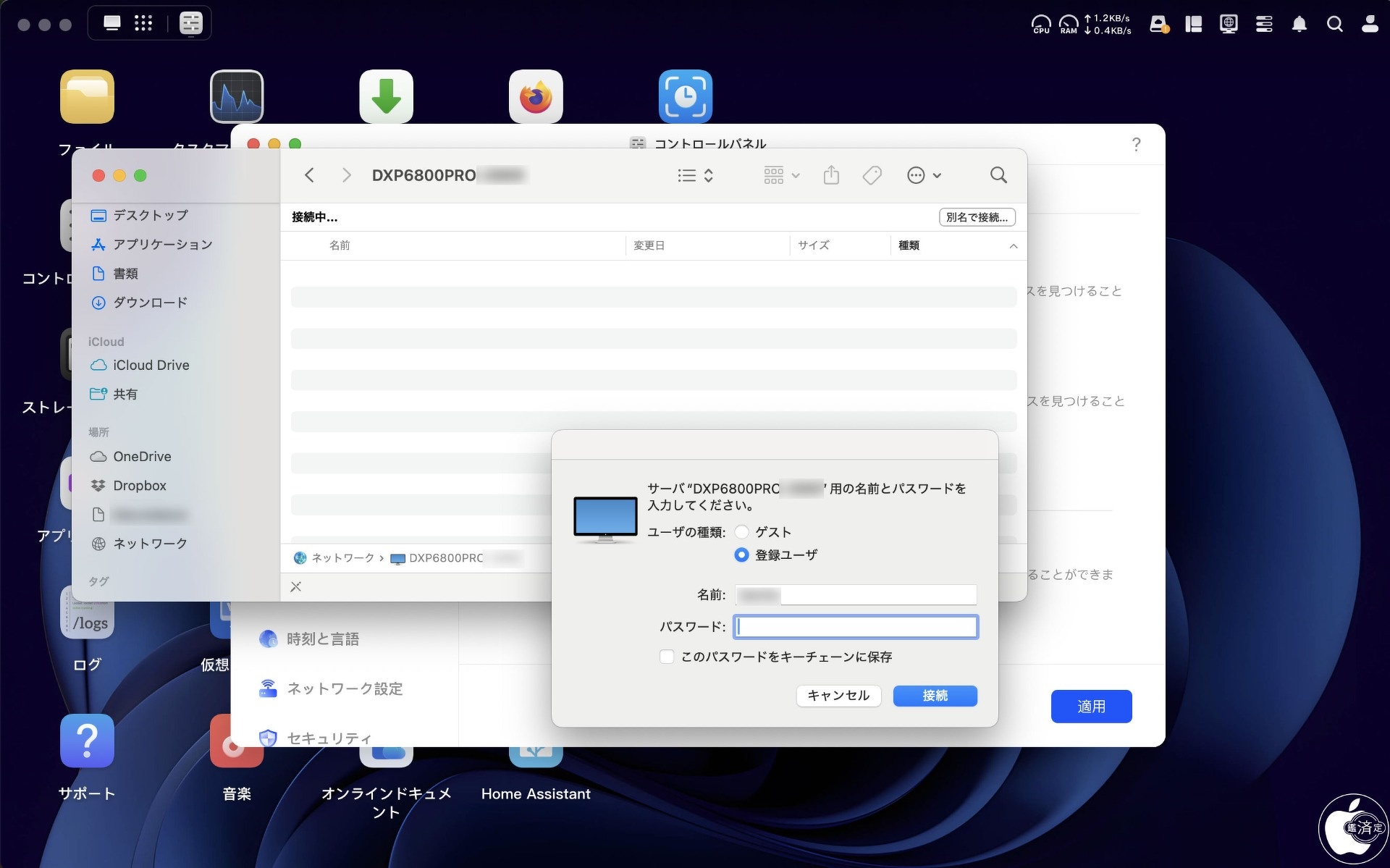Open the notification bell in top bar
The height and width of the screenshot is (868, 1390).
[x=1299, y=25]
